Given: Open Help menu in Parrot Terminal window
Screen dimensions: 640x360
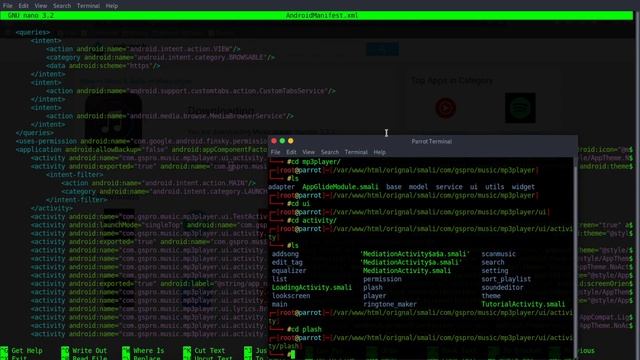Looking at the screenshot, I should point(379,152).
